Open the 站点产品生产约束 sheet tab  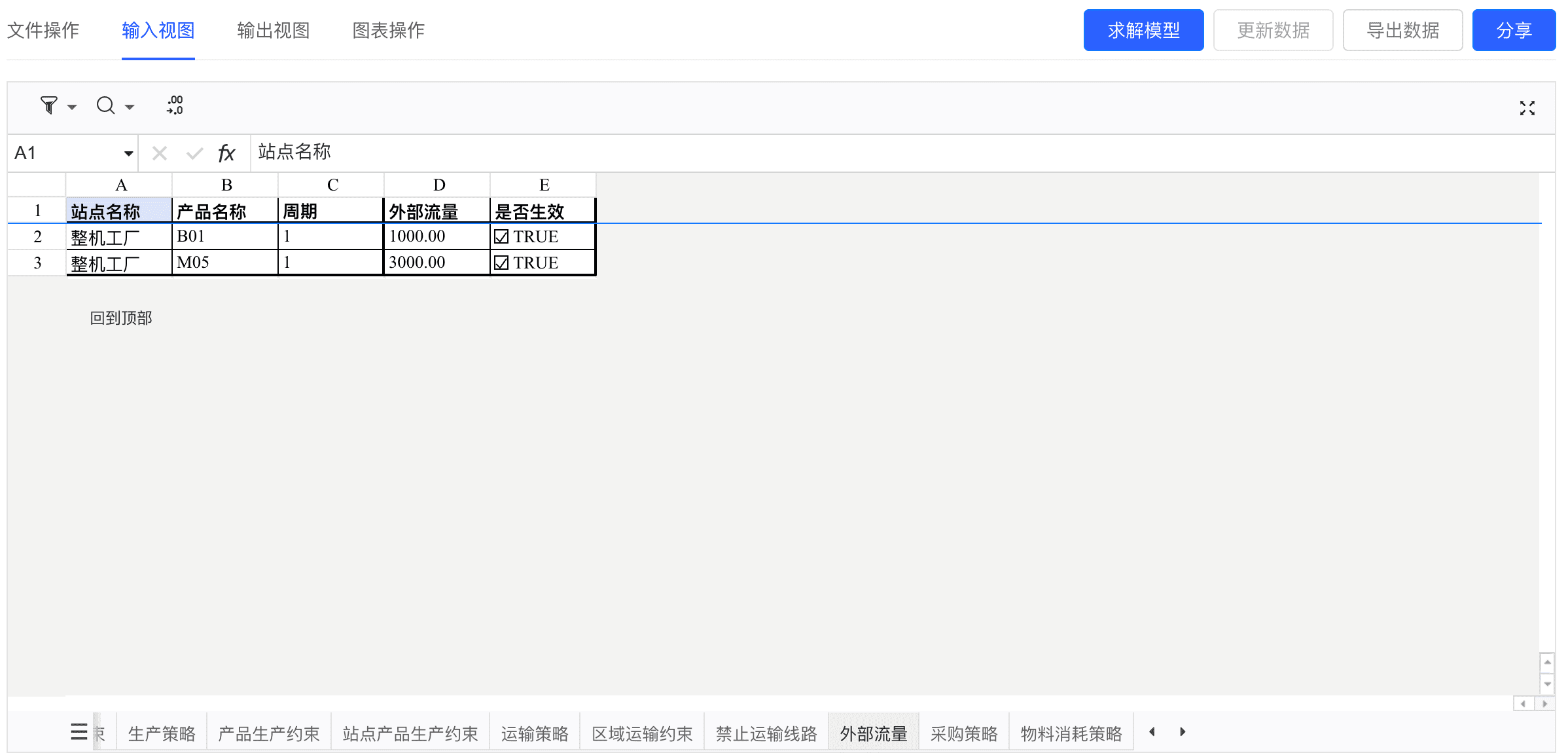410,733
